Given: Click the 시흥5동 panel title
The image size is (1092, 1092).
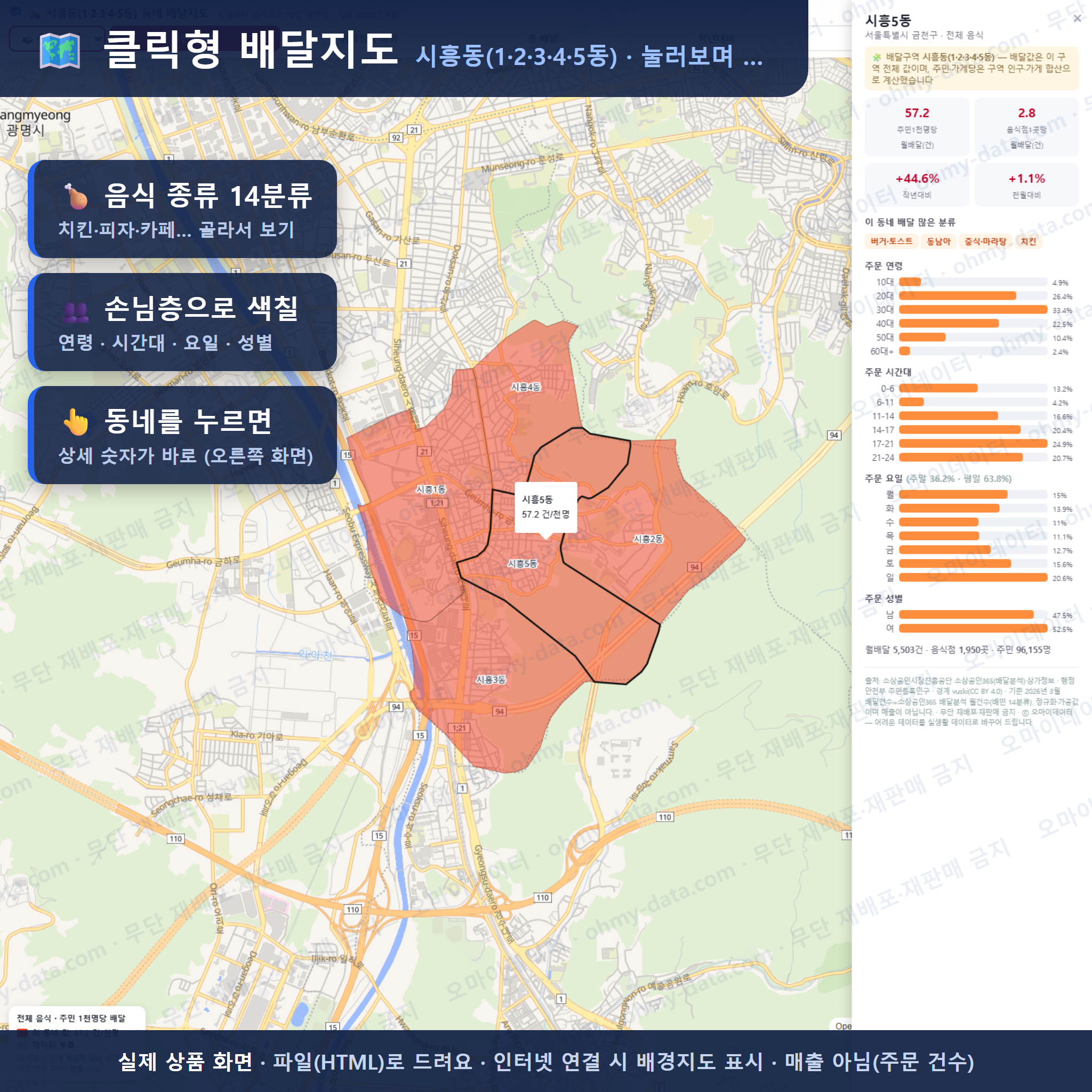Looking at the screenshot, I should 888,20.
